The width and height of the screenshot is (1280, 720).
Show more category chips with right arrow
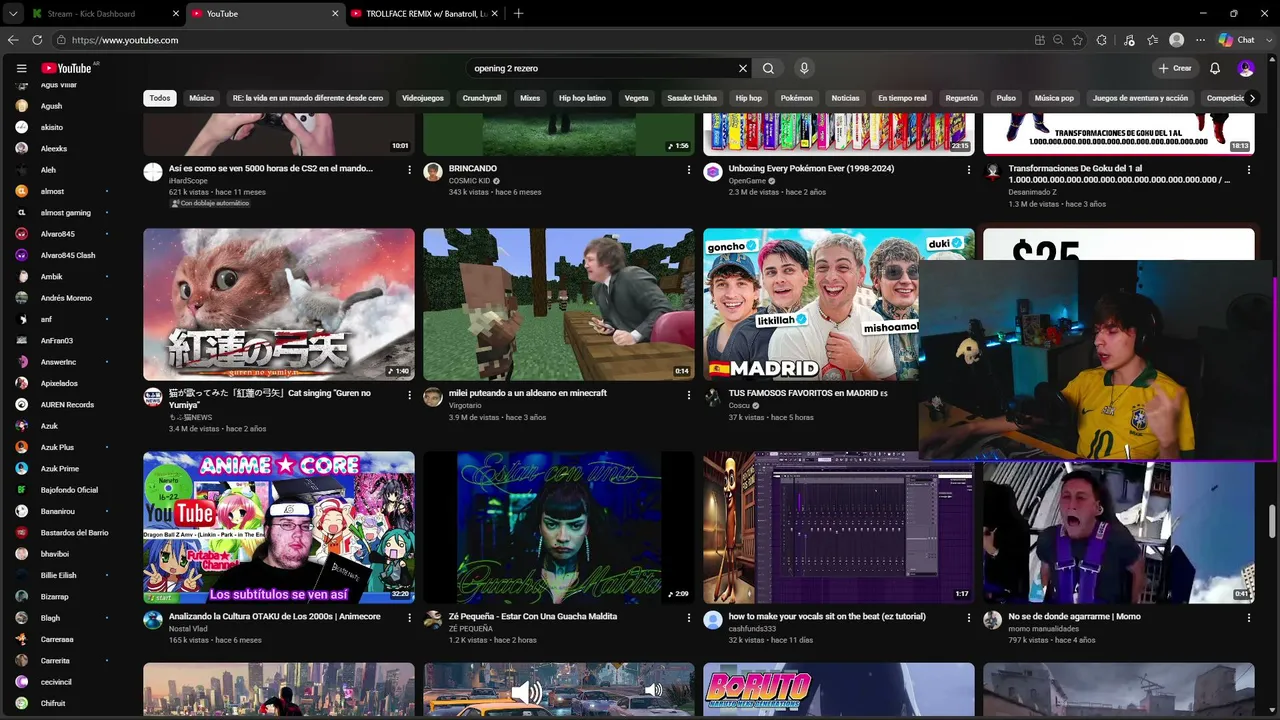(x=1252, y=98)
